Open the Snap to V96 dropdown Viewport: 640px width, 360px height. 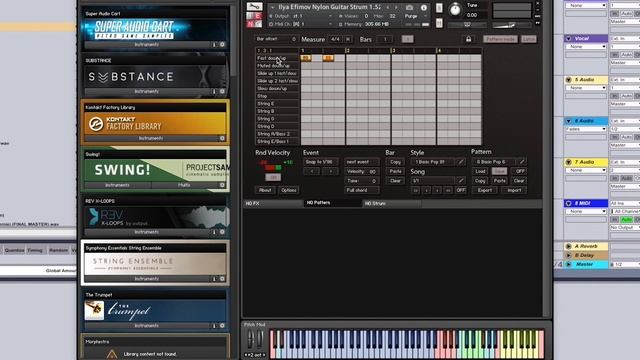(x=320, y=162)
